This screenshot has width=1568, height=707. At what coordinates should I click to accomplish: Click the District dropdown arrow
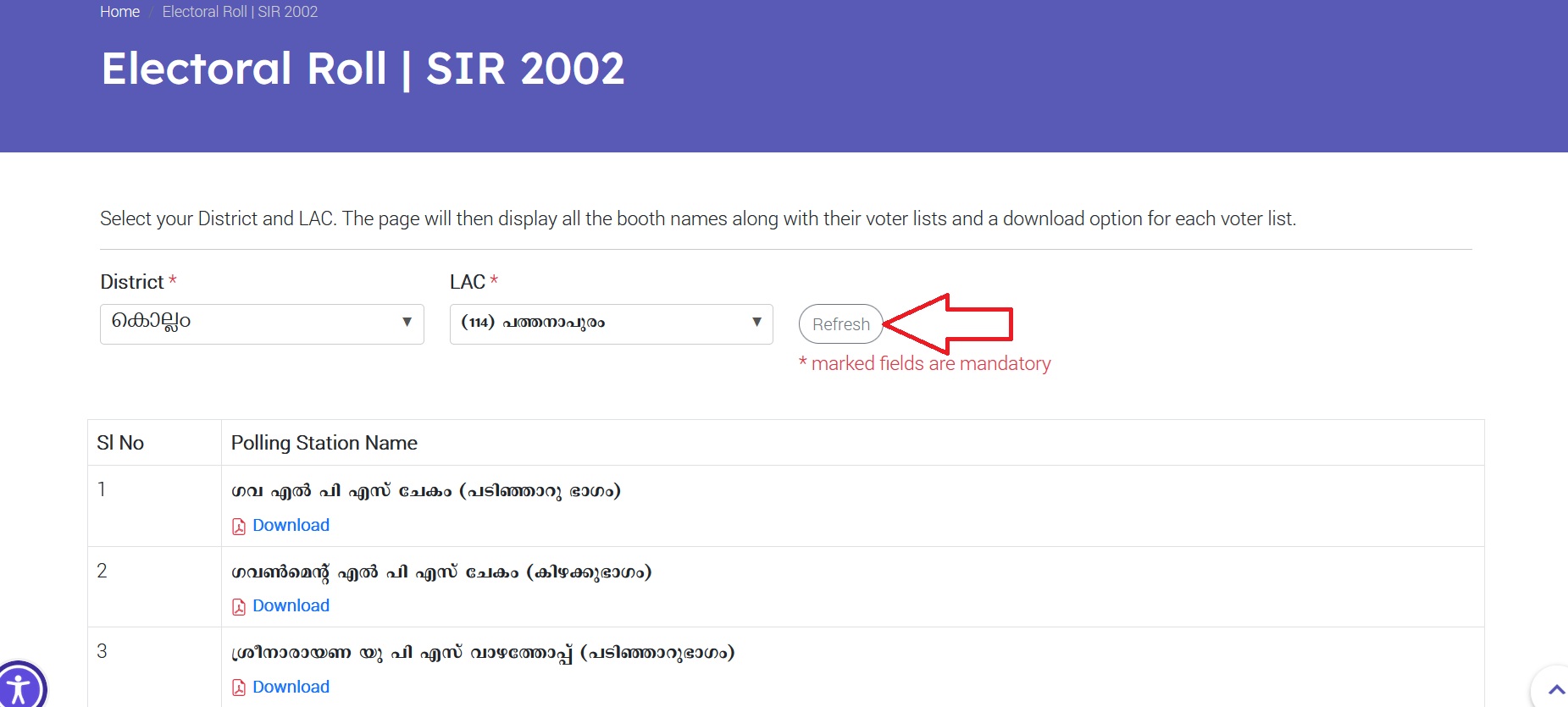click(x=407, y=322)
